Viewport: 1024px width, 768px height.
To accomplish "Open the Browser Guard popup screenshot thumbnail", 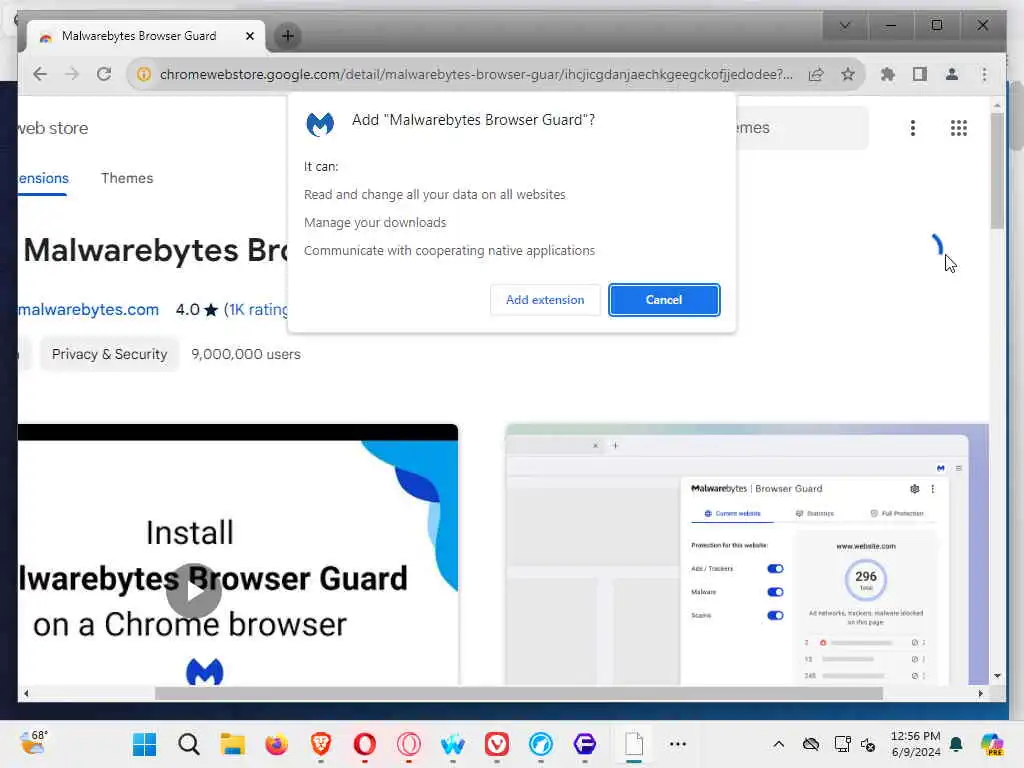I will click(747, 554).
